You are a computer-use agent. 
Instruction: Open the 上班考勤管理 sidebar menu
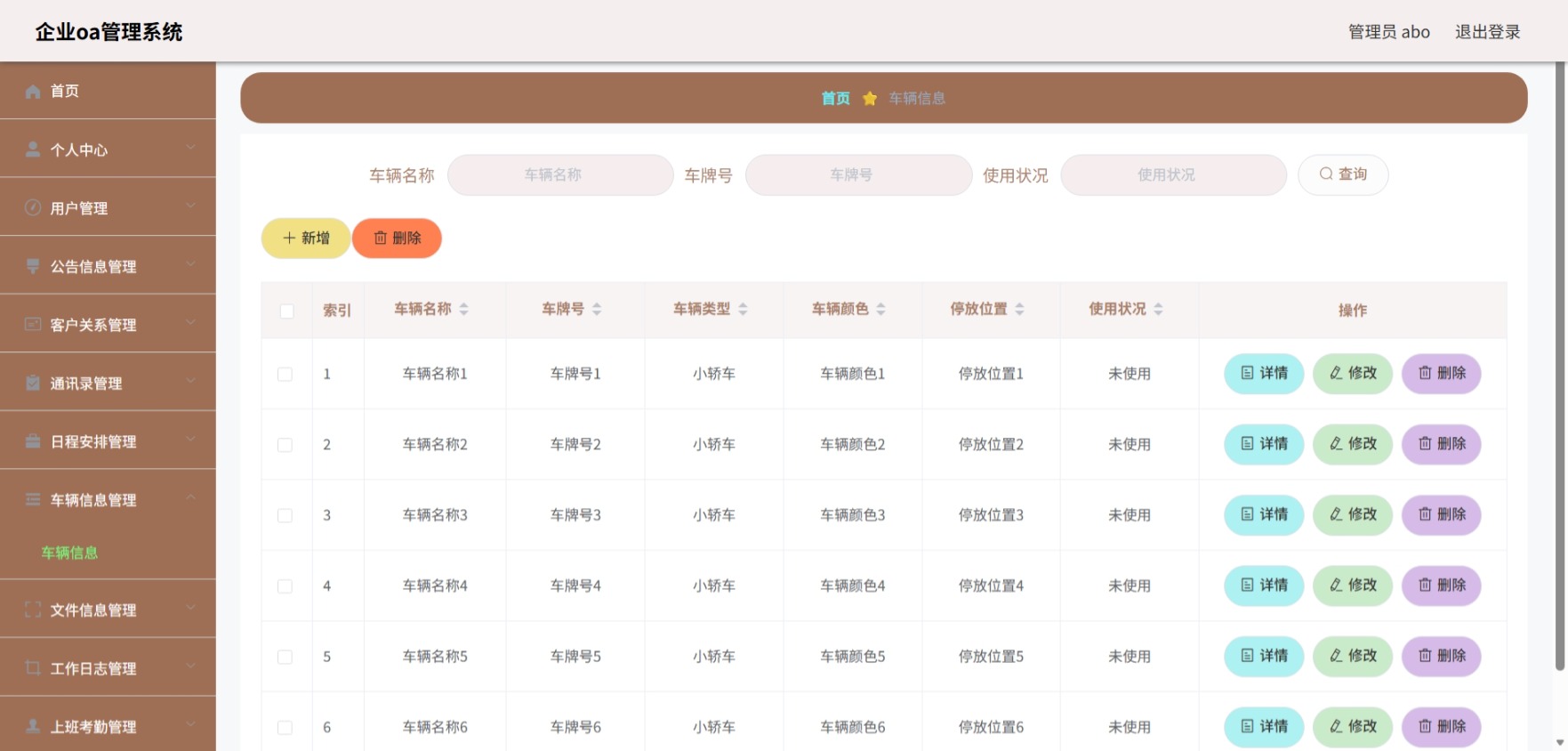(108, 726)
